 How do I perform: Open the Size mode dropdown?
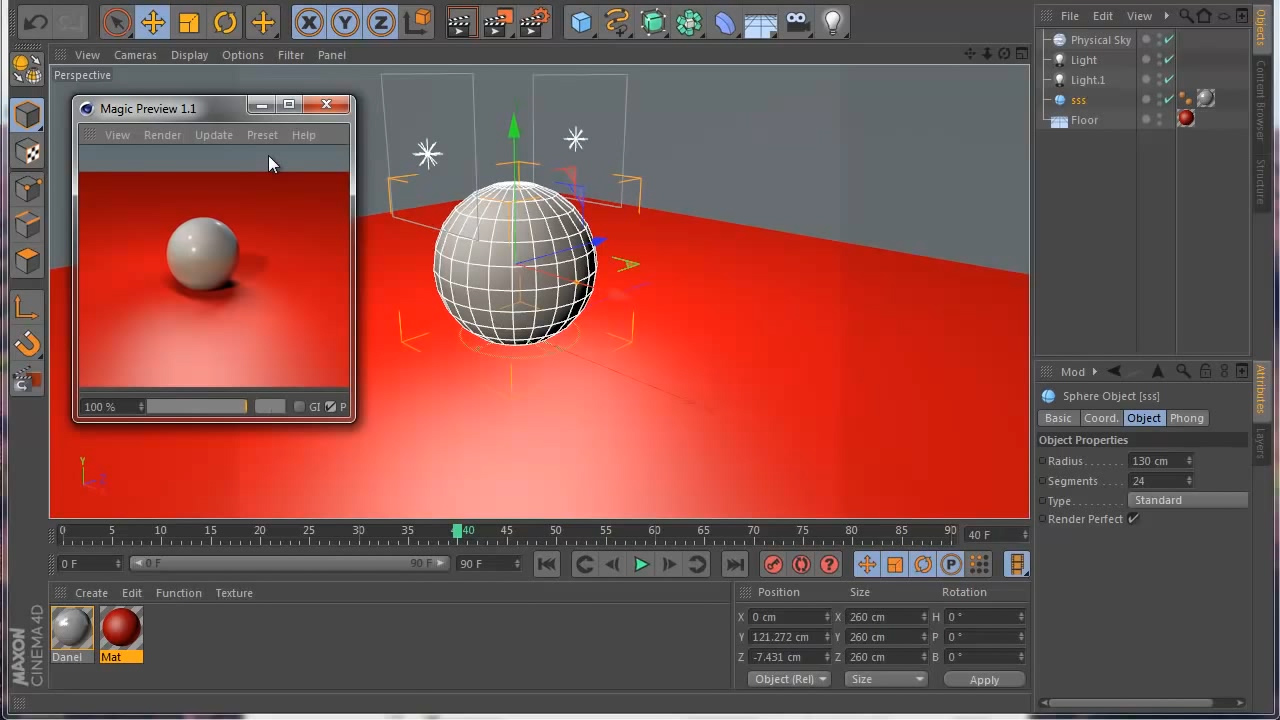[886, 679]
